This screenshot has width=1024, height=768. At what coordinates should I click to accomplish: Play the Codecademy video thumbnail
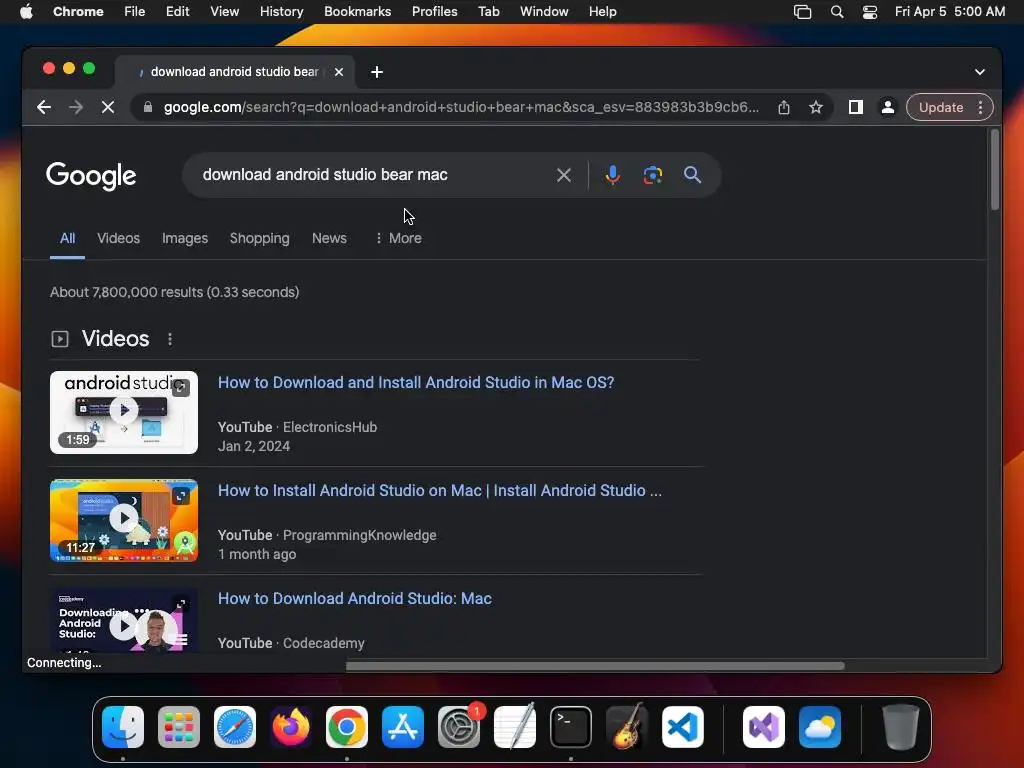(124, 620)
